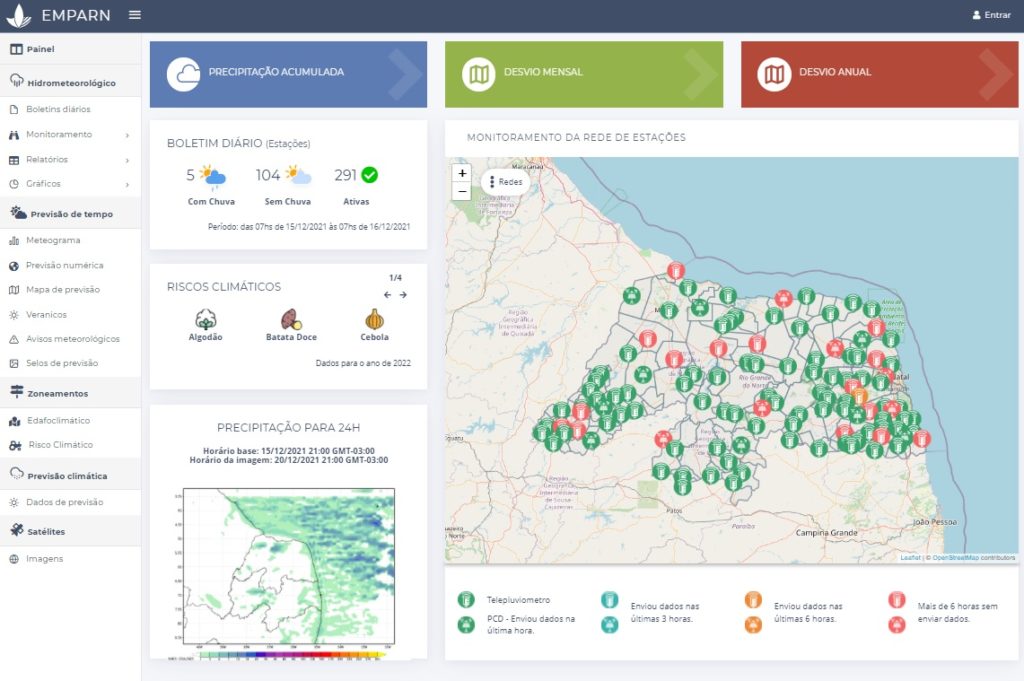Screen dimensions: 1024x681
Task: Click the teal 3-hours legend pluviometer icon
Action: tap(609, 599)
